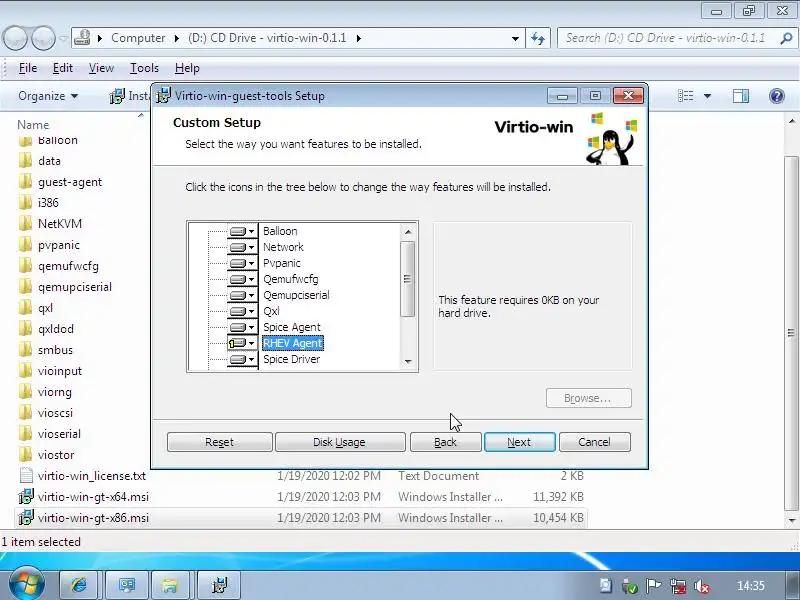Cancel the Virtio-win setup

click(594, 442)
